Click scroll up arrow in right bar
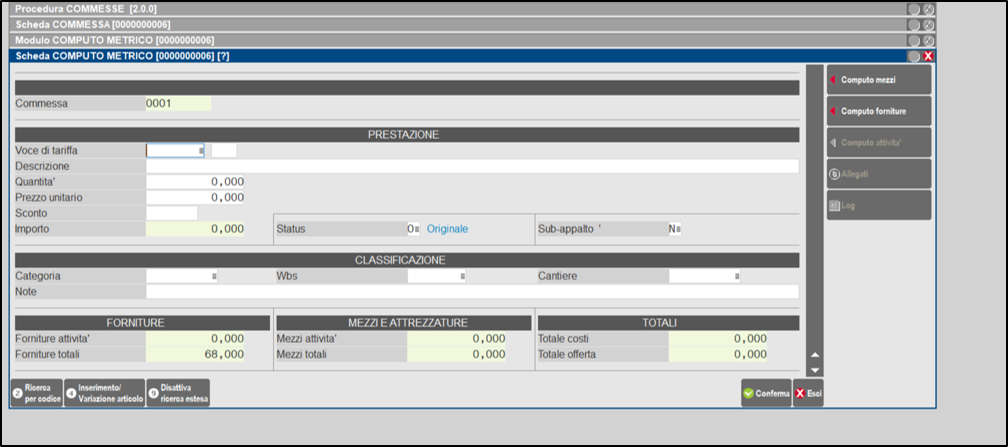1008x447 pixels. (x=815, y=355)
